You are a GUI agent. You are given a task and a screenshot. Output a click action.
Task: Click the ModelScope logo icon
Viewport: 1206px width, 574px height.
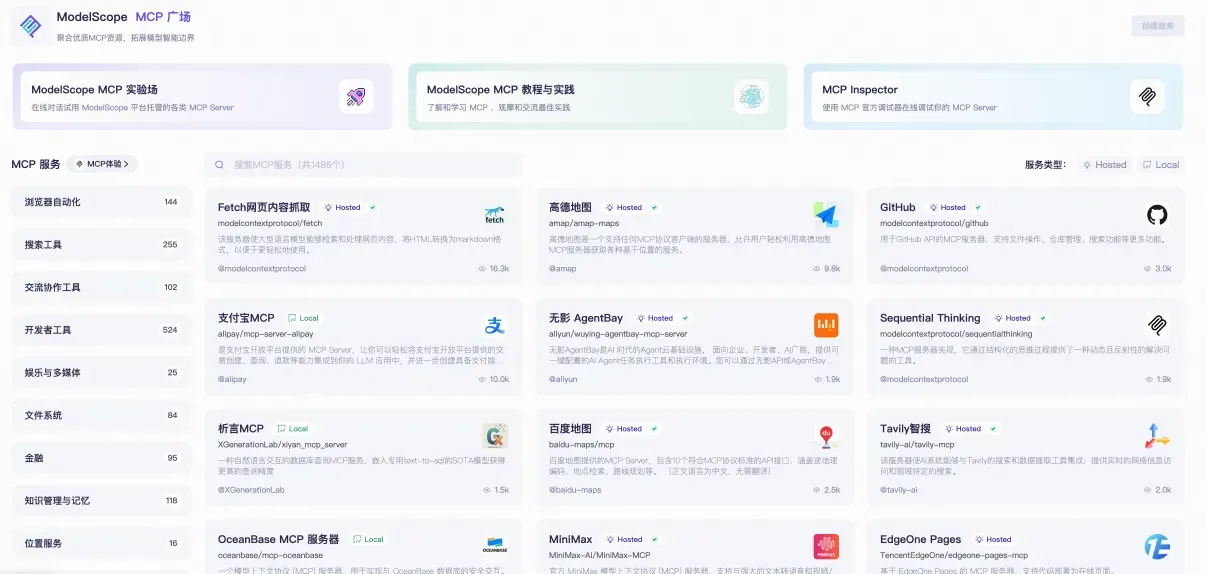(x=31, y=26)
